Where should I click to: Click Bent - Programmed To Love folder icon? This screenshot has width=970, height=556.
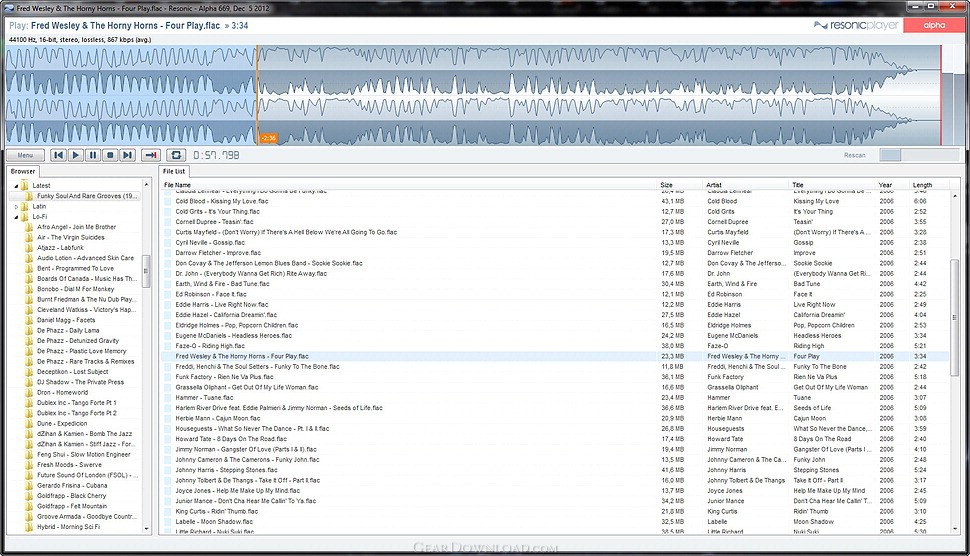[x=29, y=268]
